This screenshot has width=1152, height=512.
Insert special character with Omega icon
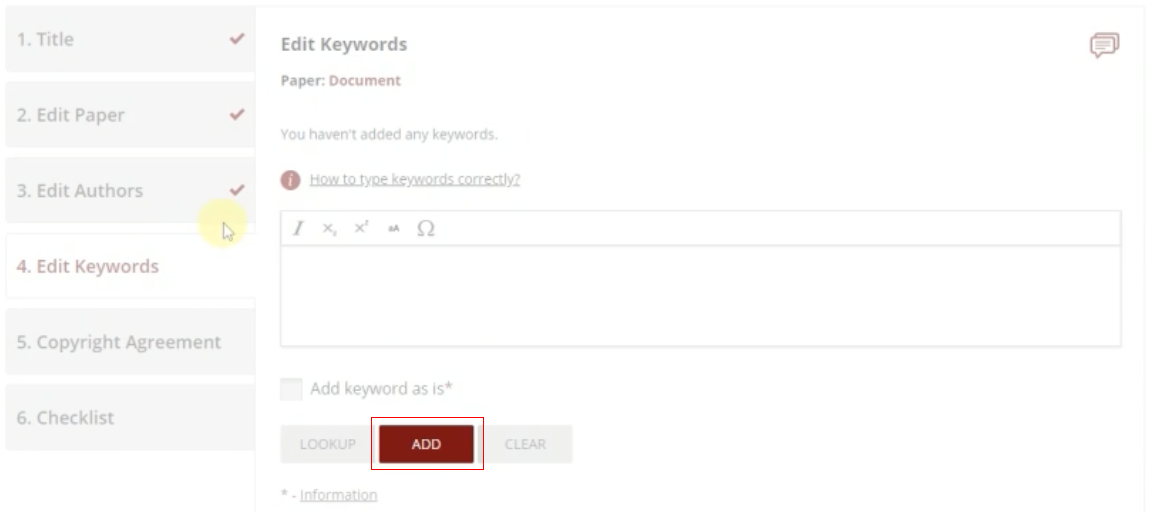coord(426,229)
